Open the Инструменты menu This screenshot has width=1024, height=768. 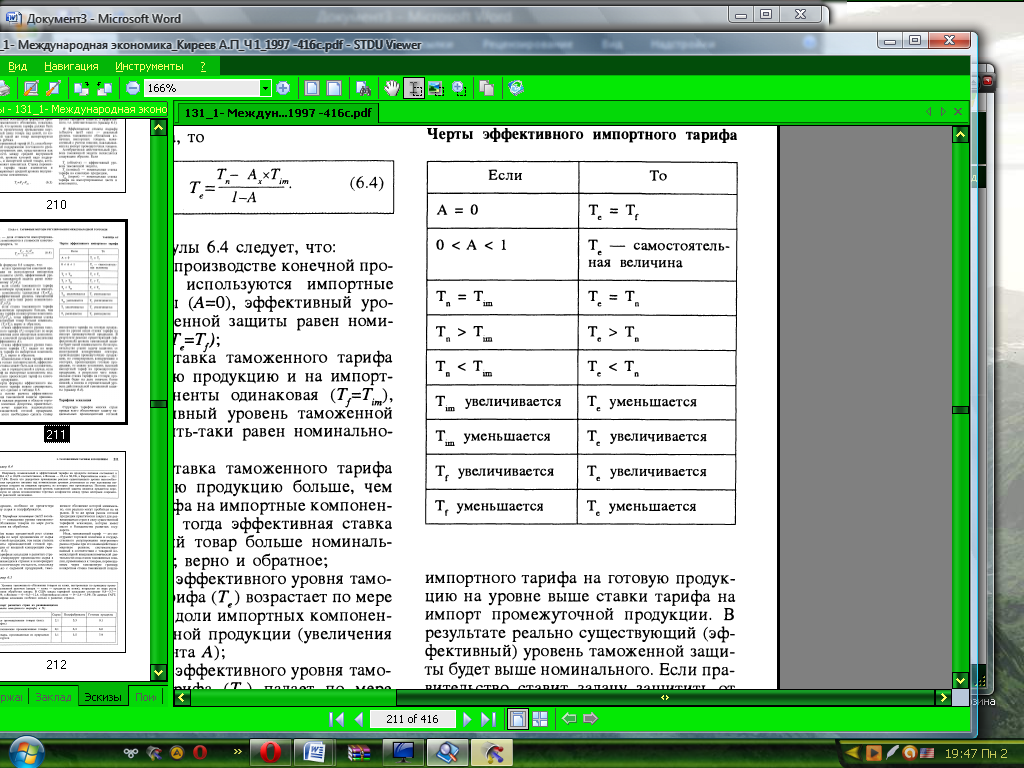(x=150, y=66)
